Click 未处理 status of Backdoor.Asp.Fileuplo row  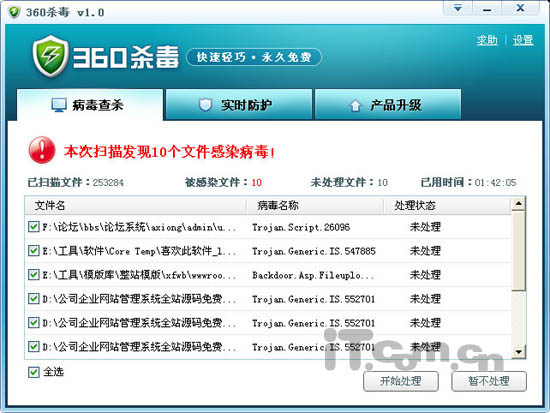[x=425, y=275]
